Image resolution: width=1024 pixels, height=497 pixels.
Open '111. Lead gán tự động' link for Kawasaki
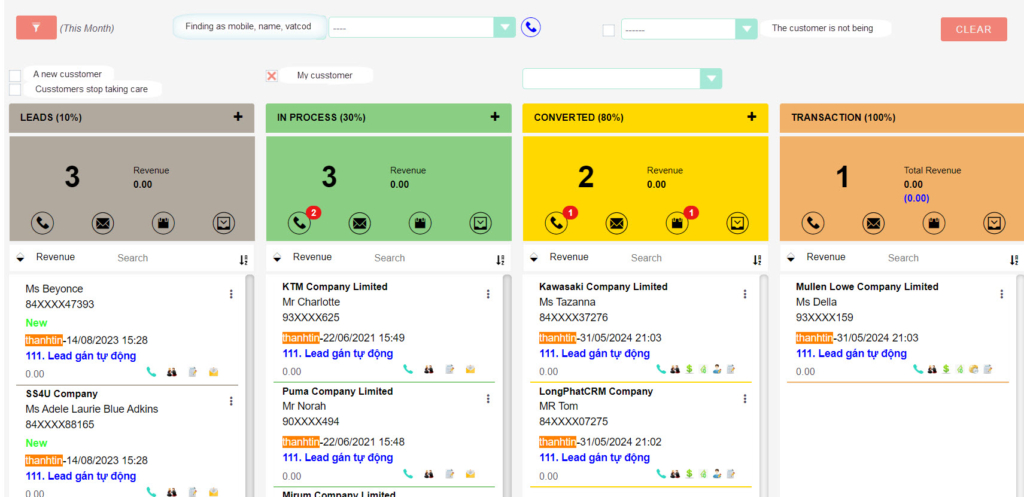point(594,354)
